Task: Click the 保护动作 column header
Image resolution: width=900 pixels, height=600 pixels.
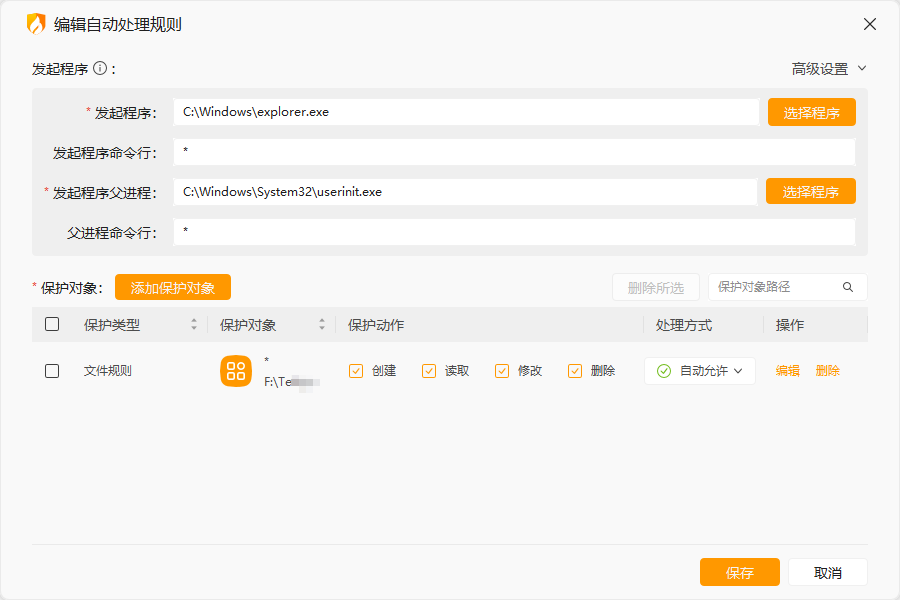Action: coord(376,325)
